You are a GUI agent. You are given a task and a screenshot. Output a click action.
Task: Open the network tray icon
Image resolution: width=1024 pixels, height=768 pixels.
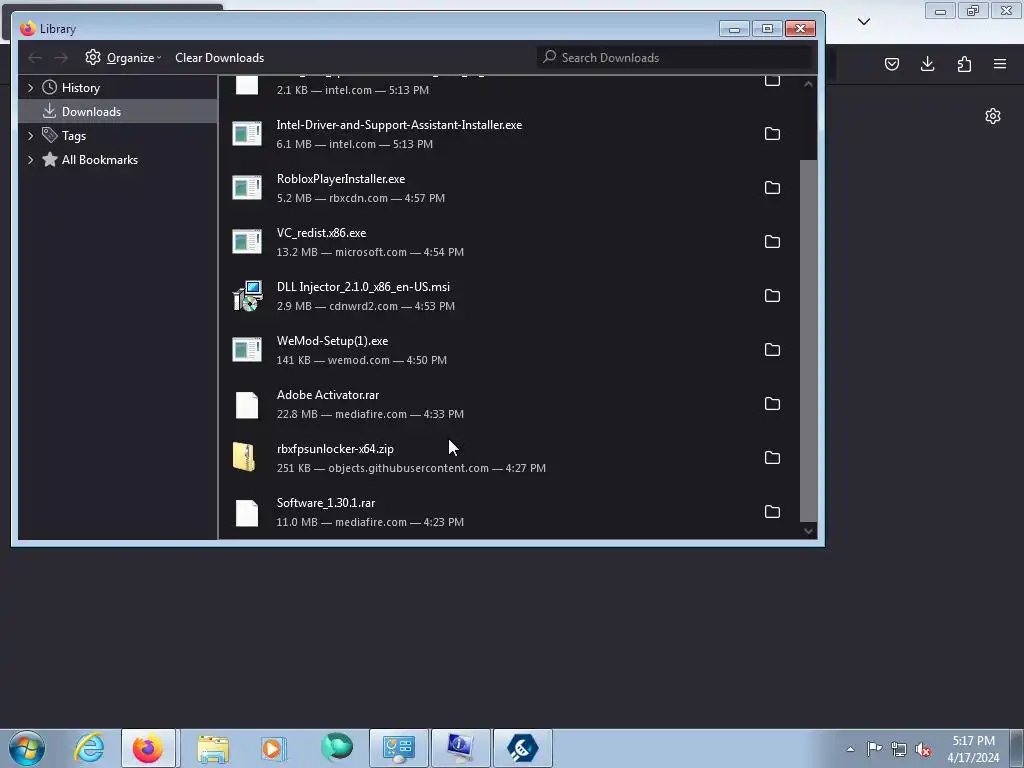click(899, 749)
